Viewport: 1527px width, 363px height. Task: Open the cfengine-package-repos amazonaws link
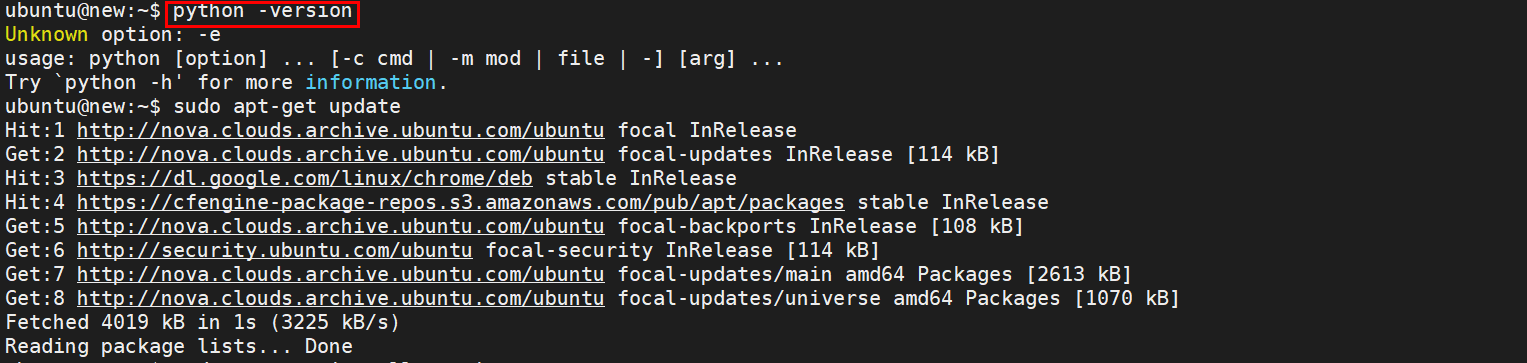click(460, 202)
